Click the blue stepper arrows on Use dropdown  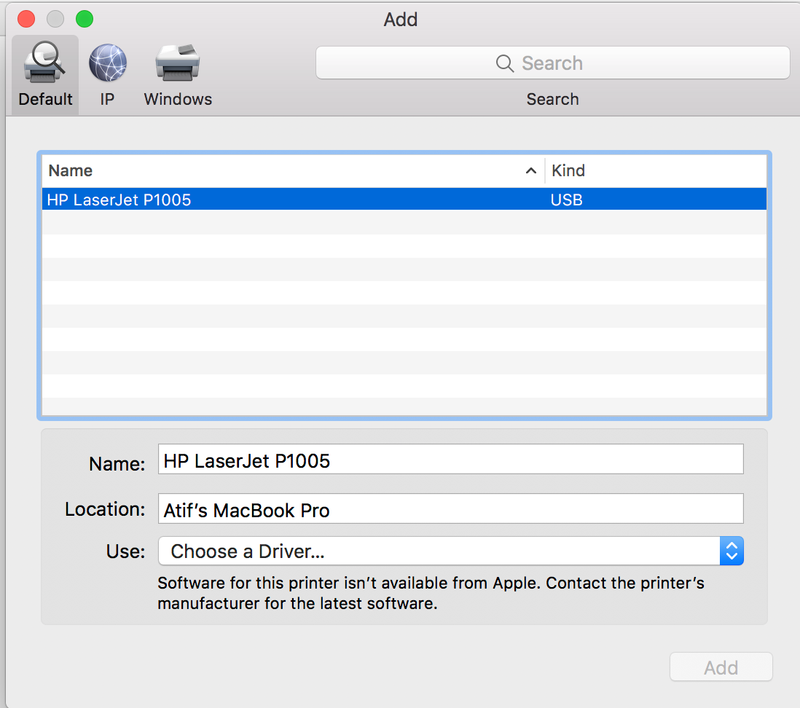tap(732, 551)
